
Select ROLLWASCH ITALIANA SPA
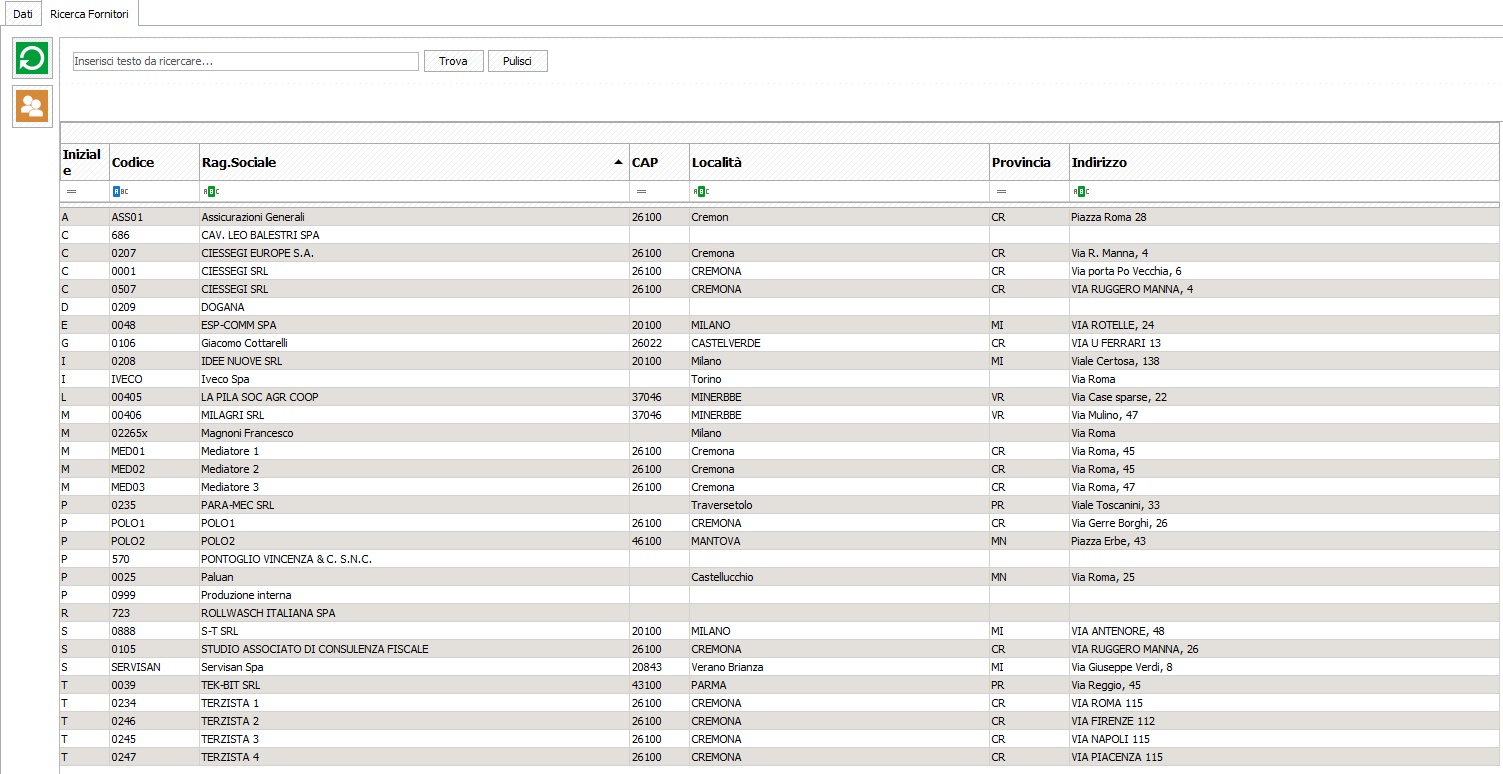pos(780,613)
